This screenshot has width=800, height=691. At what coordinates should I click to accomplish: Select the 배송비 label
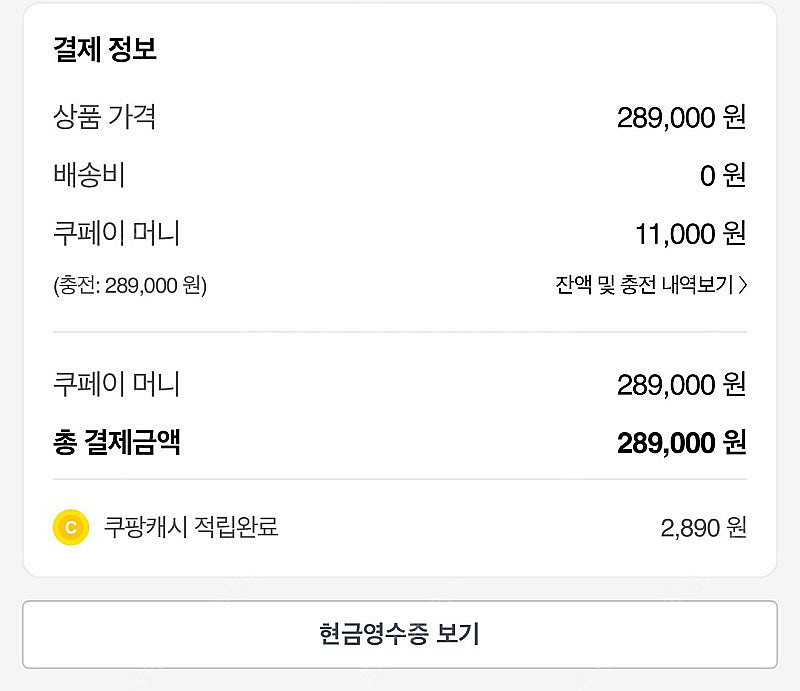tap(89, 175)
